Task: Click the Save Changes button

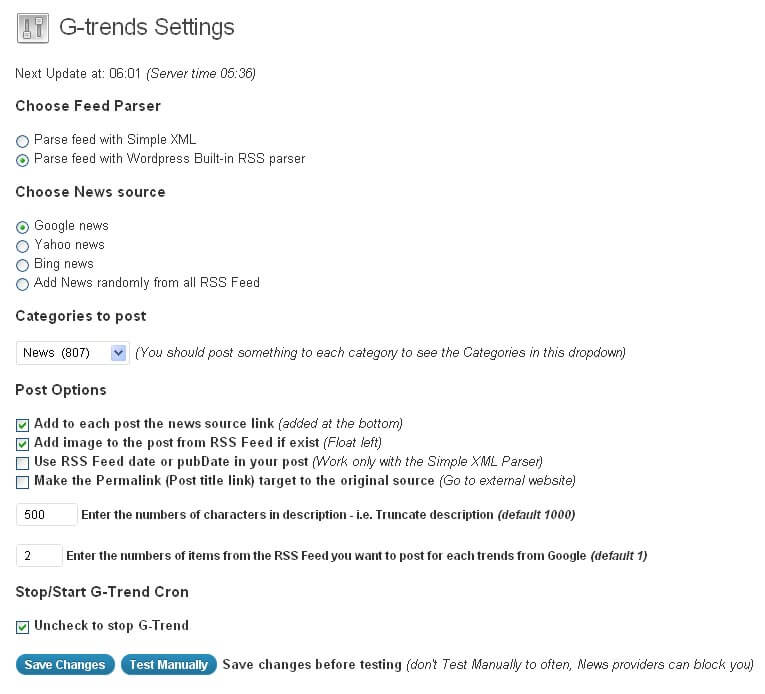Action: coord(65,665)
